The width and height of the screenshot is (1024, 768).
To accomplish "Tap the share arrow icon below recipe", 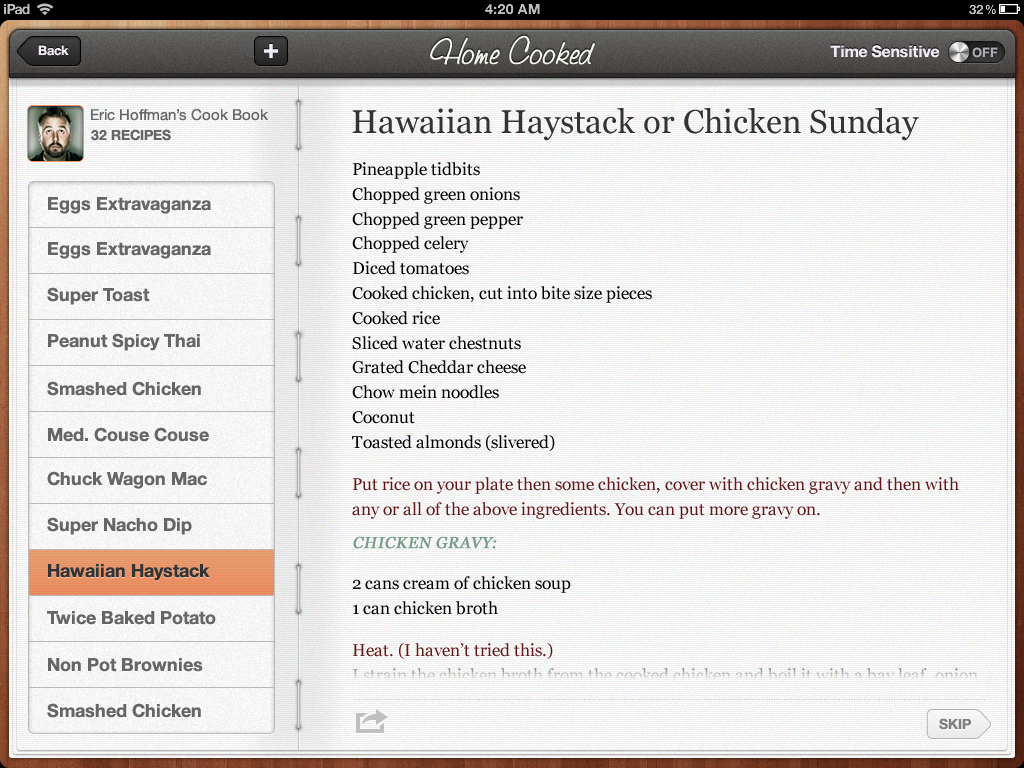I will [372, 722].
